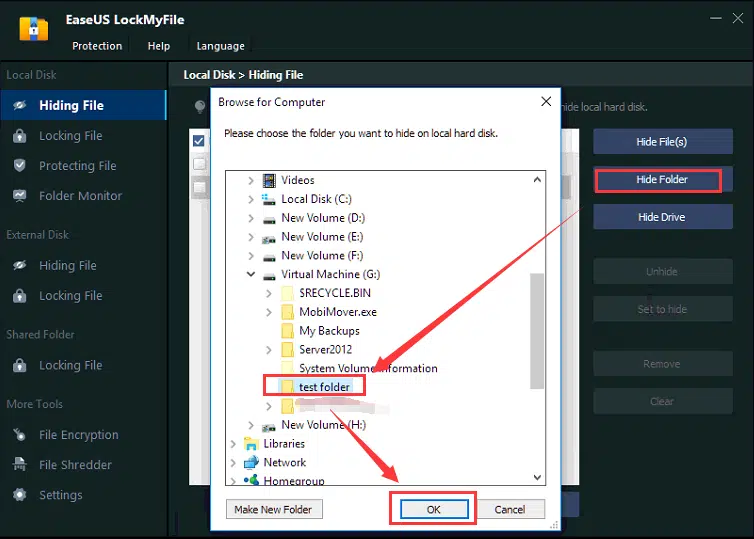The image size is (754, 539).
Task: Click the $RECYCLE.BIN folder icon
Action: coord(287,293)
